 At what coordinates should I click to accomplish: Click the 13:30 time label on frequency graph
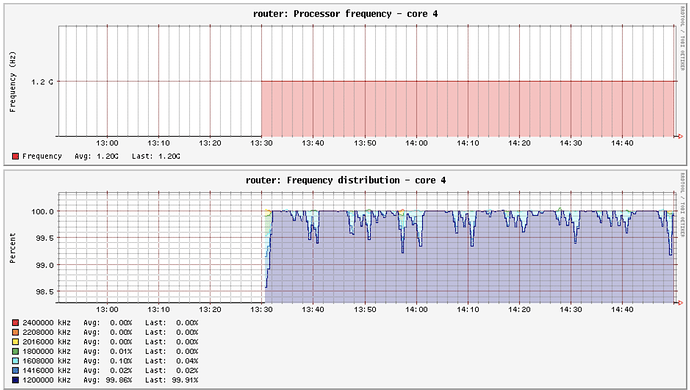tap(261, 143)
